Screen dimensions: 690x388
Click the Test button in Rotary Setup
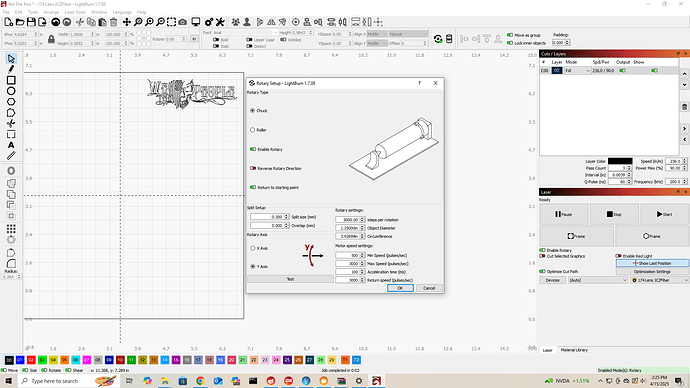[290, 279]
